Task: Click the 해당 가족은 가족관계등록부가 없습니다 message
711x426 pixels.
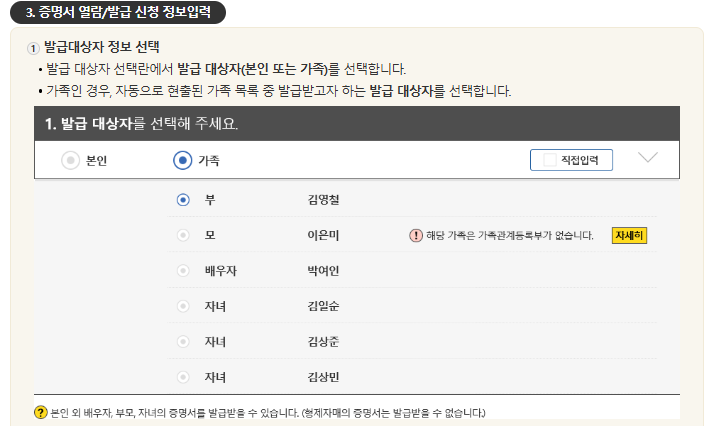Action: coord(510,235)
